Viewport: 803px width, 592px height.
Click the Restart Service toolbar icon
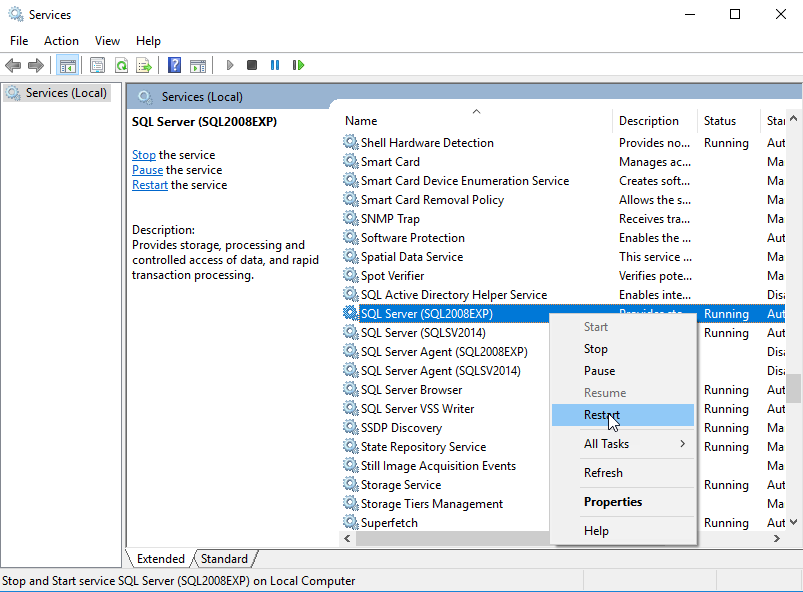tap(298, 65)
